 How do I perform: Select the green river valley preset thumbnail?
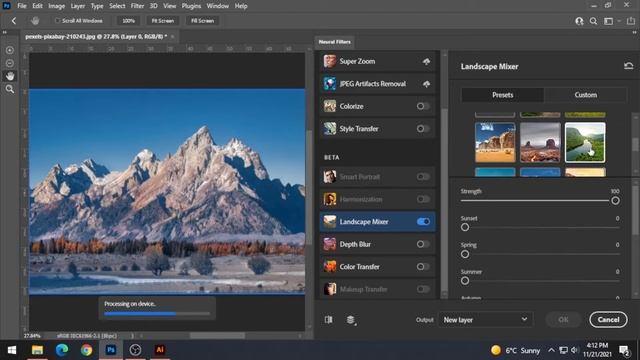click(x=585, y=142)
